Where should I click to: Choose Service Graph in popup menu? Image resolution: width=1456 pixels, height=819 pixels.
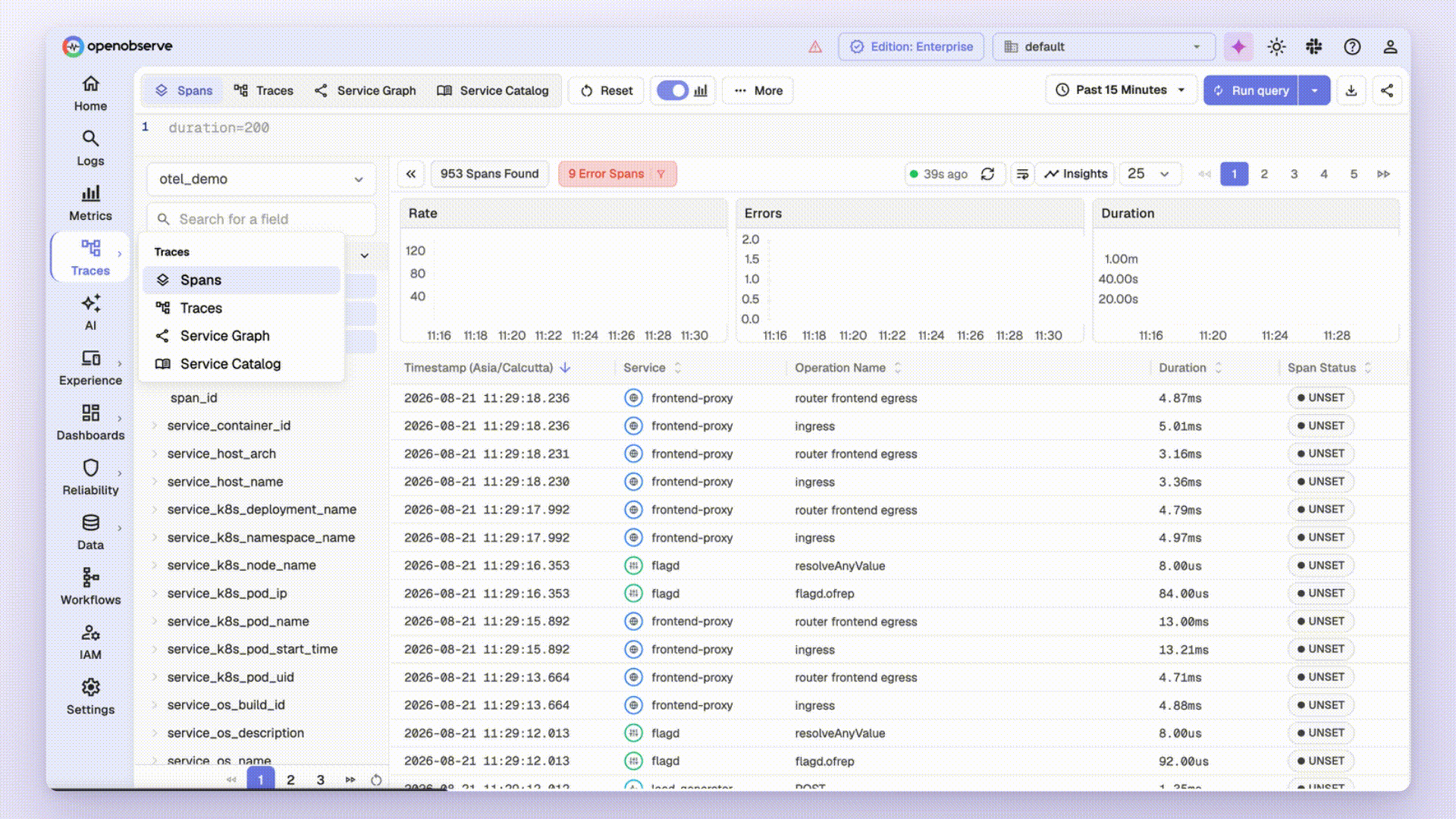click(241, 336)
